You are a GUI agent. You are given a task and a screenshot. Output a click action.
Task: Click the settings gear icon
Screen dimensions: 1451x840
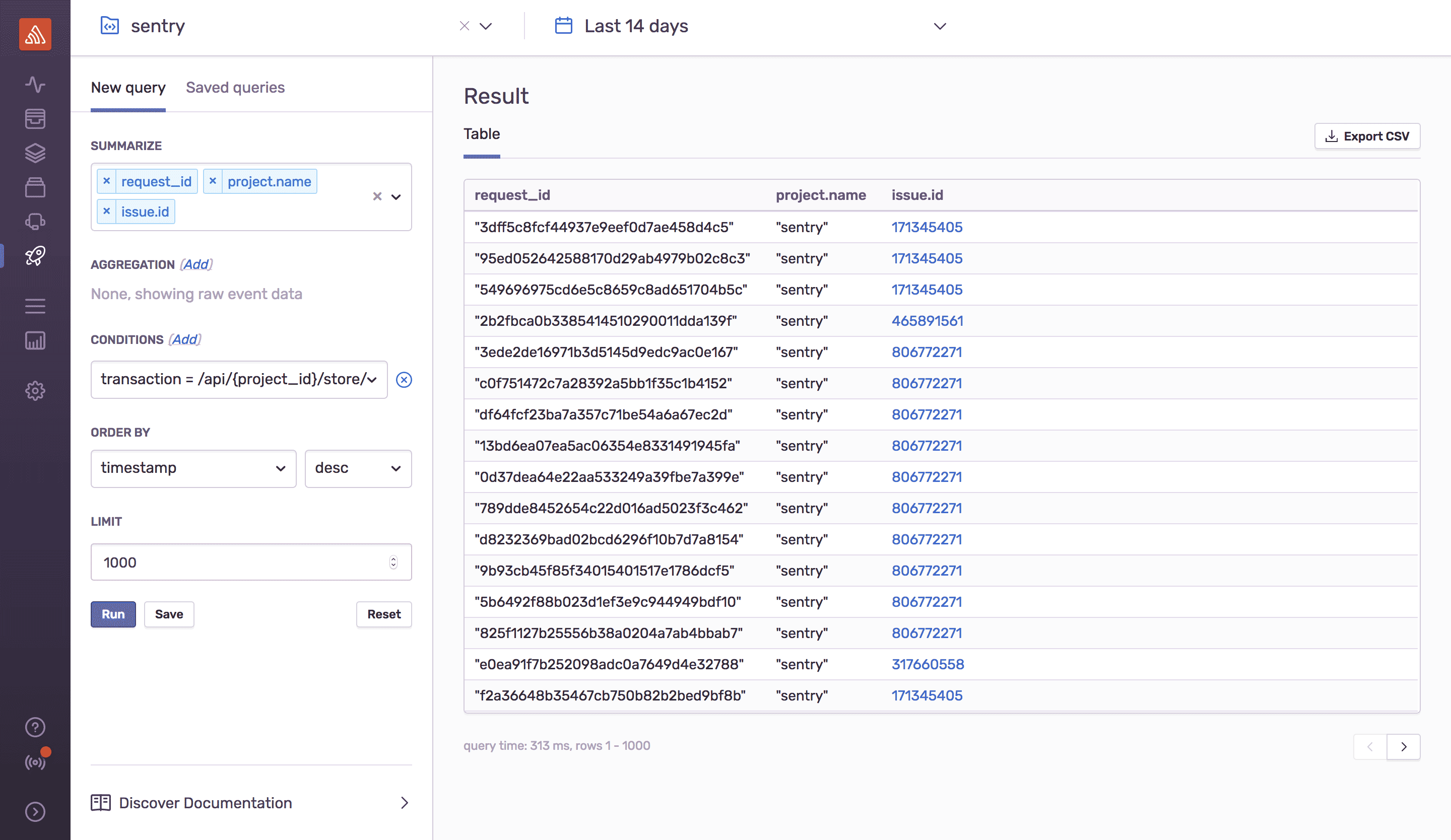(35, 391)
